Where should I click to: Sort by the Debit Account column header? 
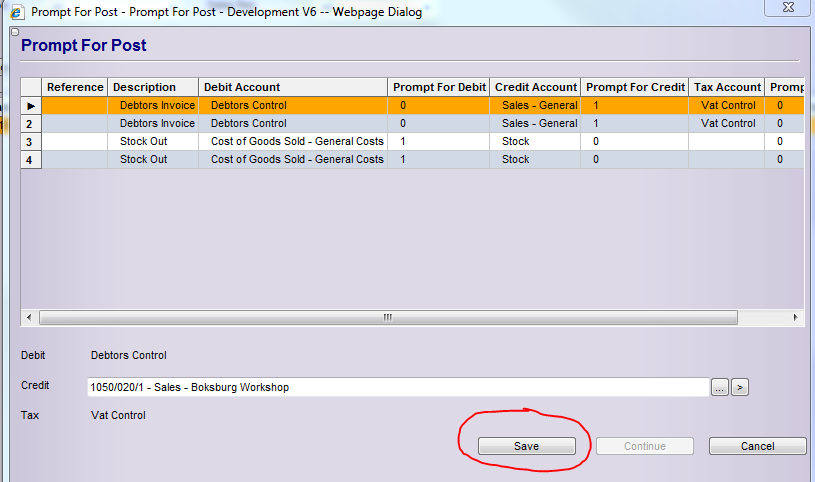tap(292, 87)
